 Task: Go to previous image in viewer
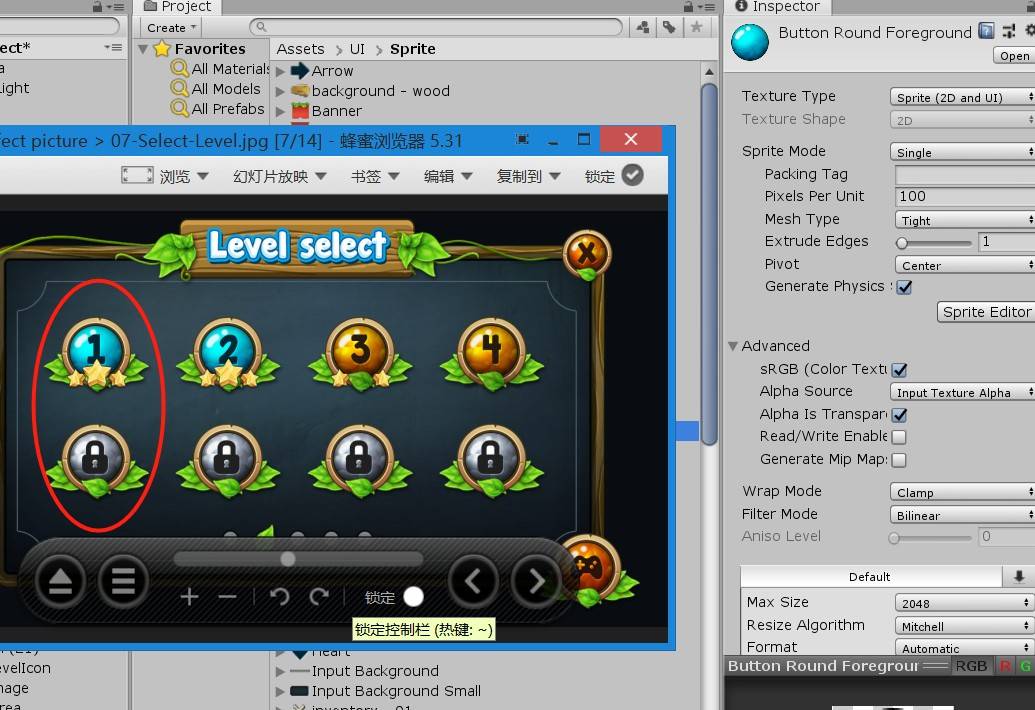coord(473,582)
